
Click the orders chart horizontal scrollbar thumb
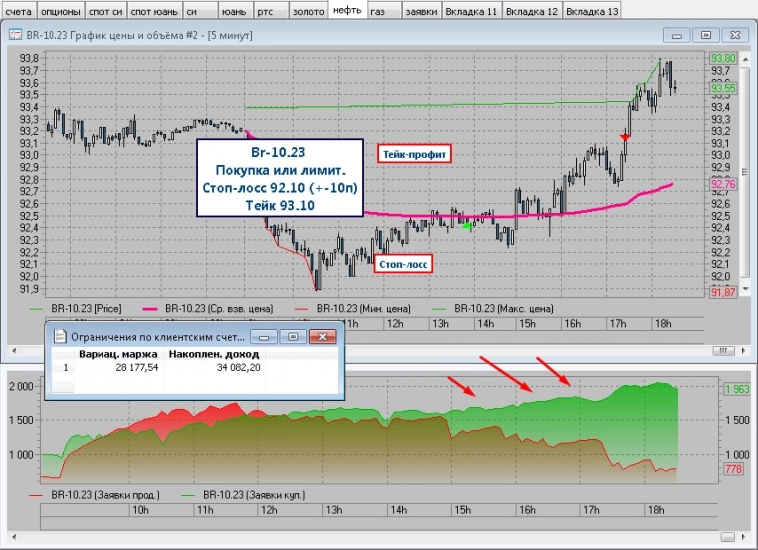tap(728, 537)
